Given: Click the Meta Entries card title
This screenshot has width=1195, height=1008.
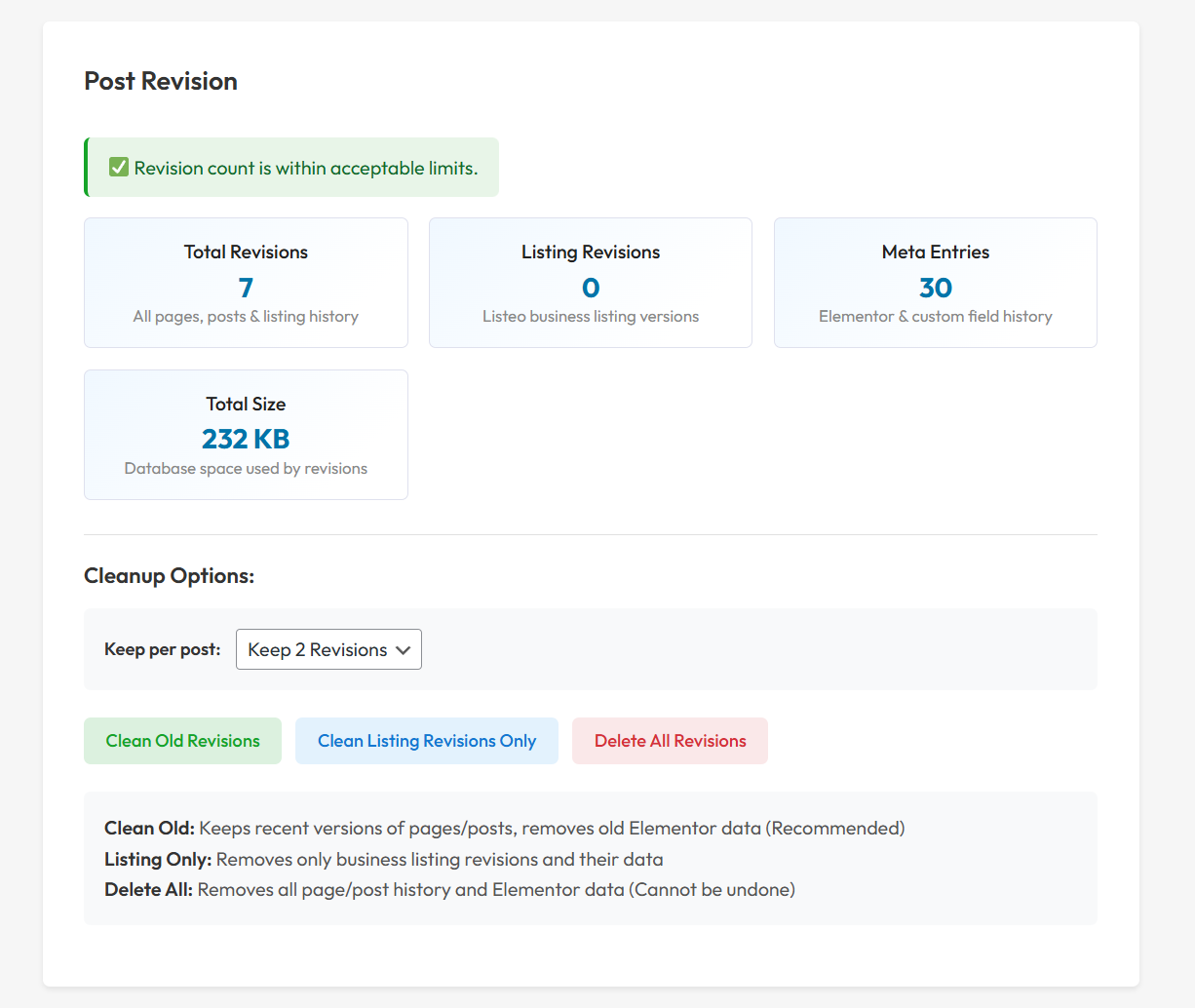Looking at the screenshot, I should [935, 252].
